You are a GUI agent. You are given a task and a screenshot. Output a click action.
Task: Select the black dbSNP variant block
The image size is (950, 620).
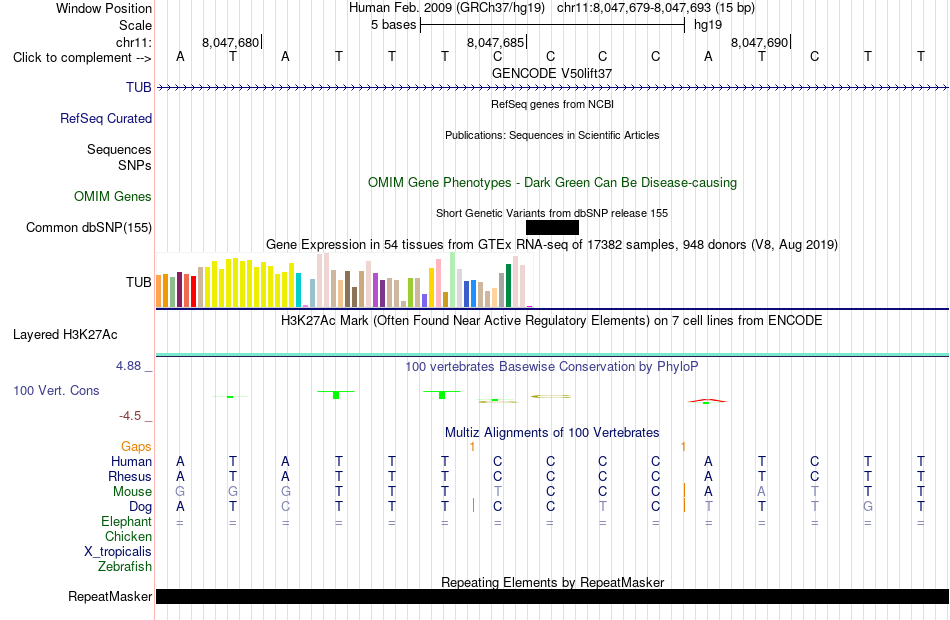click(x=552, y=227)
